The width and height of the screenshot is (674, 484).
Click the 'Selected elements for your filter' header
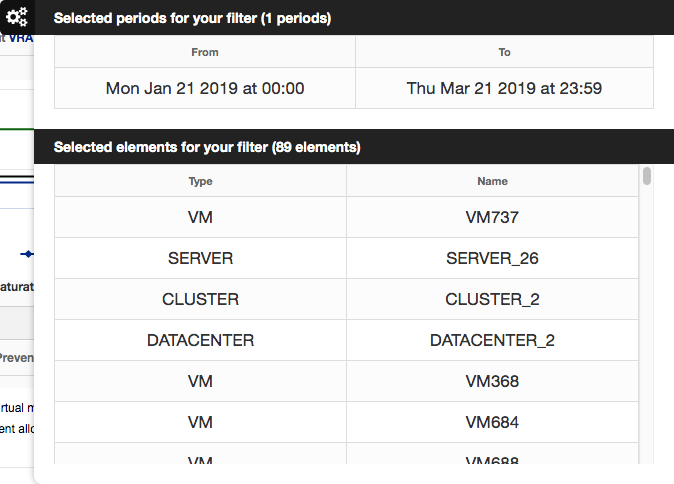coord(207,147)
